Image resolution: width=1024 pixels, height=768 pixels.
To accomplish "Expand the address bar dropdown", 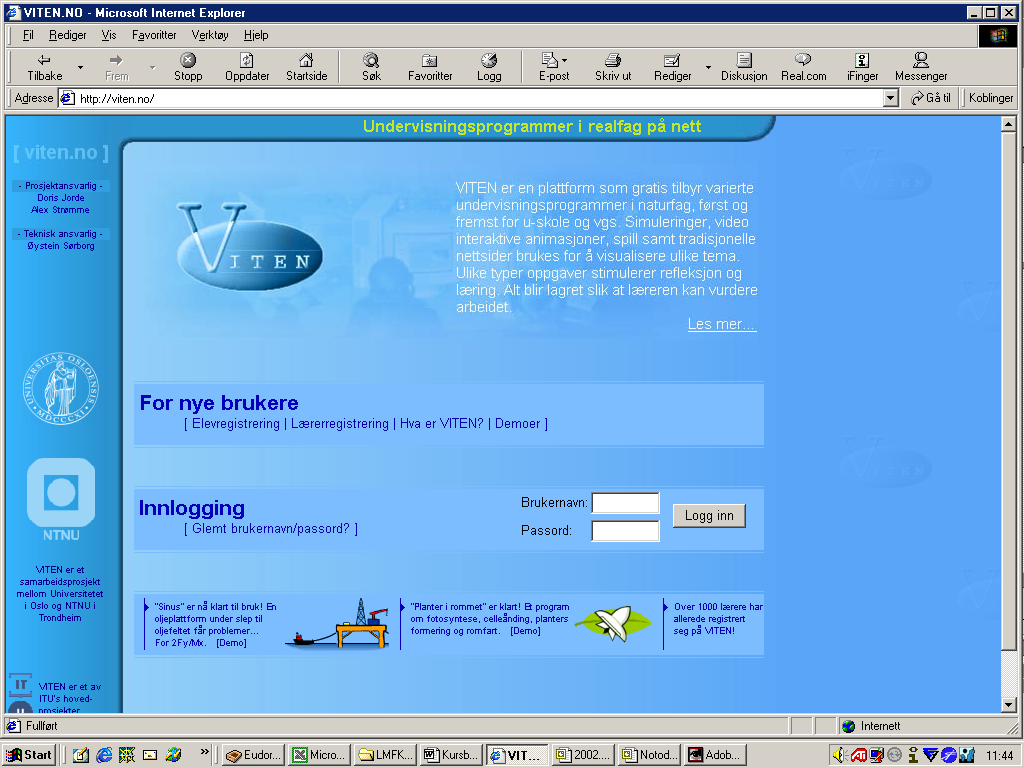I will [x=891, y=98].
